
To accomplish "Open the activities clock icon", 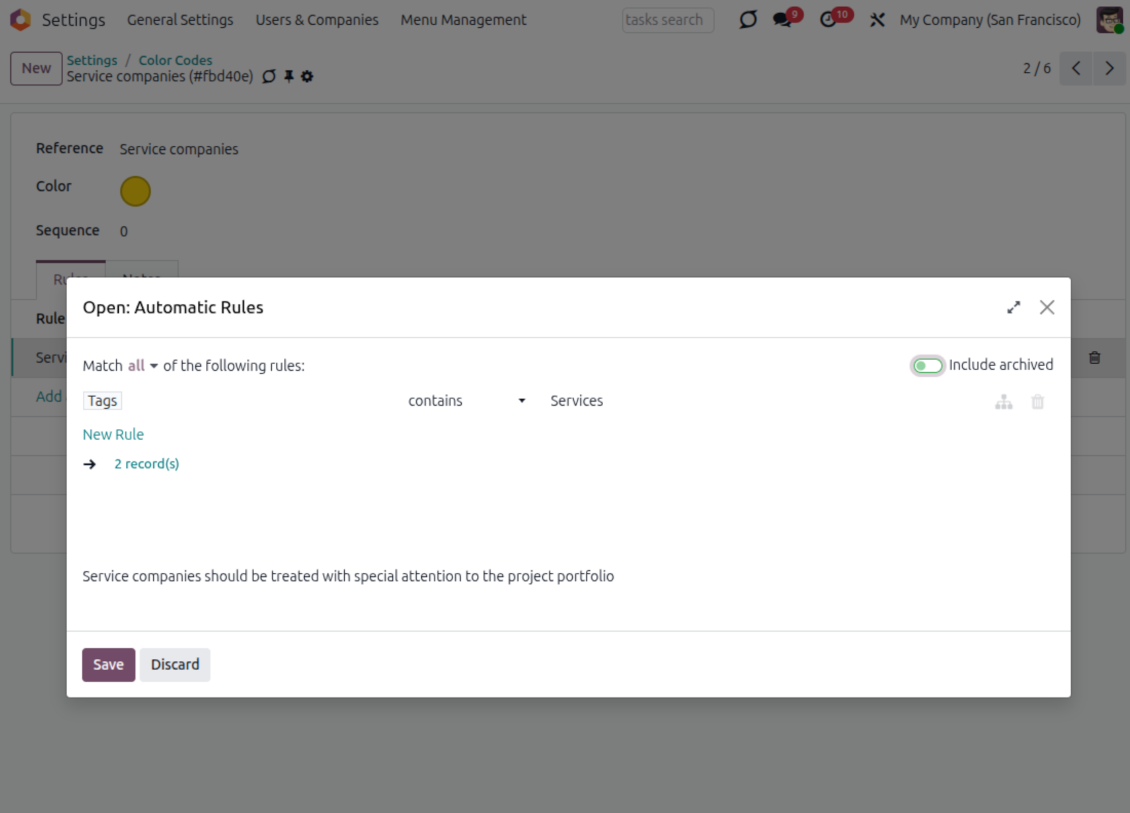I will point(828,20).
